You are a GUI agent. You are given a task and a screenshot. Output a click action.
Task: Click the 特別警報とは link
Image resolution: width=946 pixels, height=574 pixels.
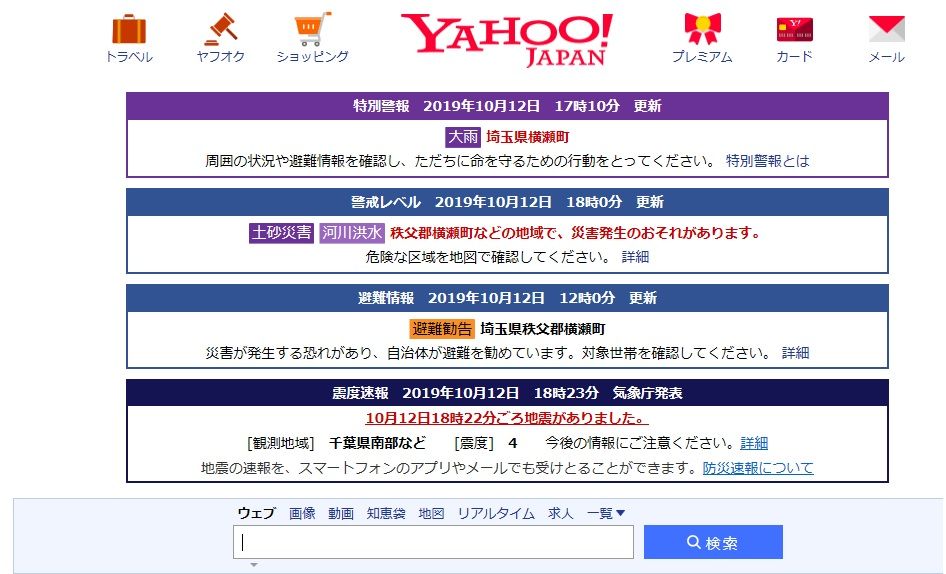pos(767,161)
